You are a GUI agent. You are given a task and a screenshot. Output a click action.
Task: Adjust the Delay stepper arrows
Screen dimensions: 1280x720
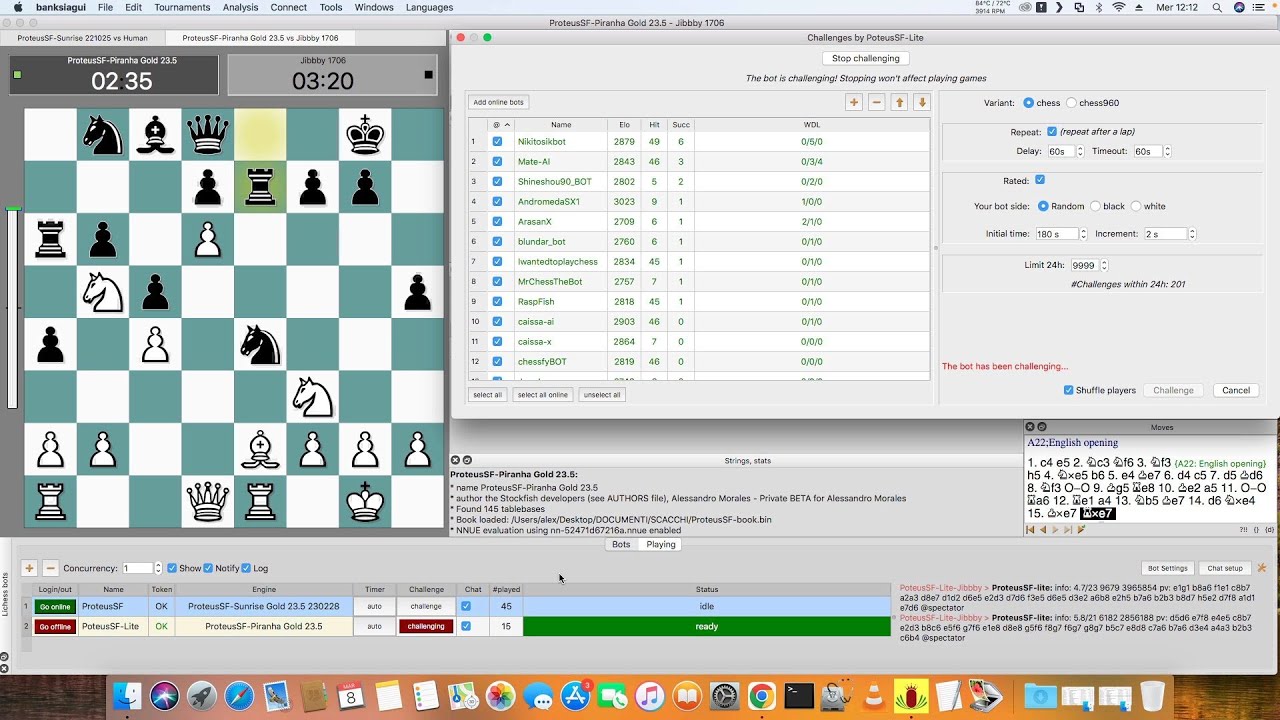pyautogui.click(x=1080, y=151)
